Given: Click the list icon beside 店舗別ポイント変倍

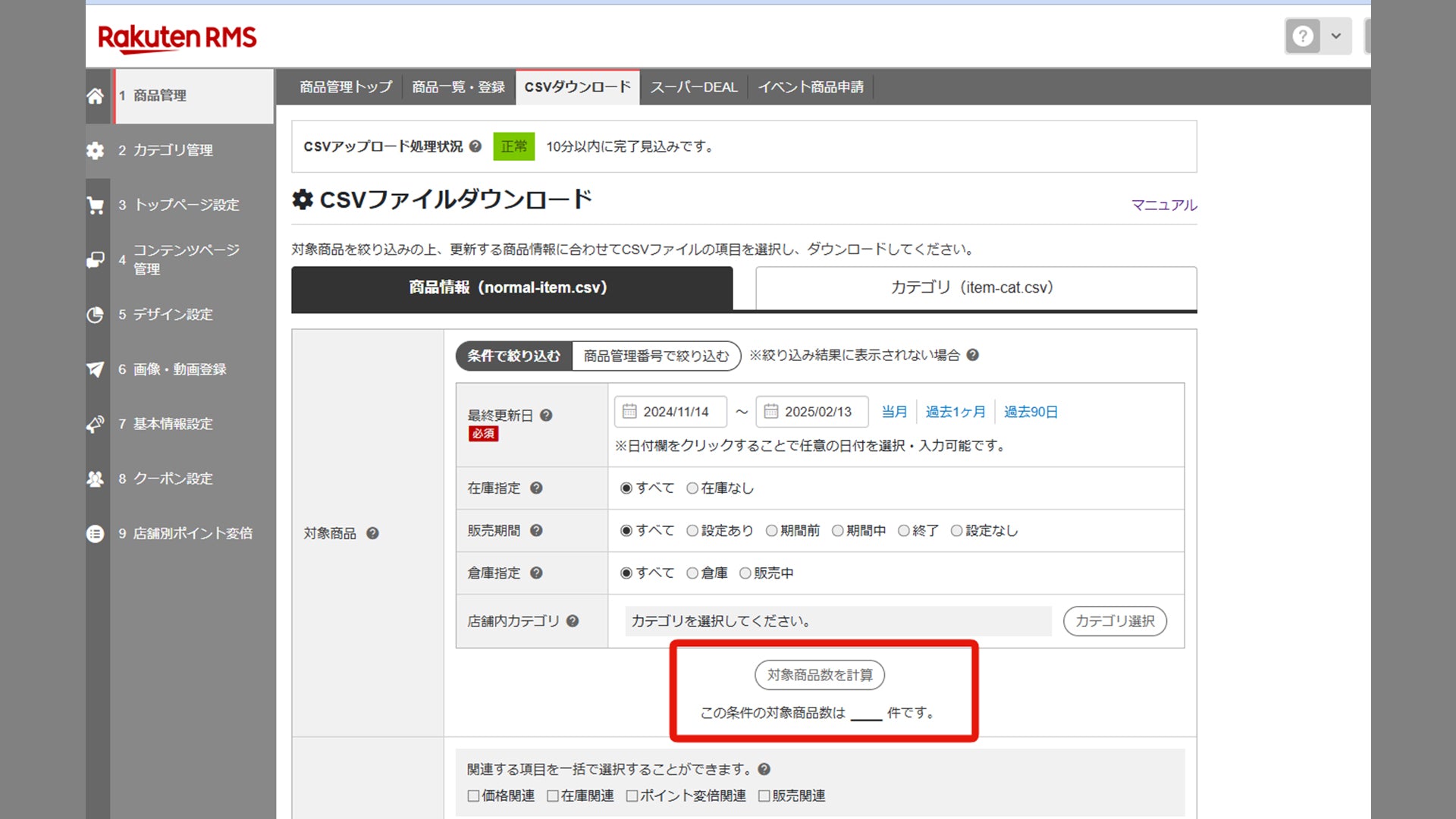Looking at the screenshot, I should (x=95, y=534).
